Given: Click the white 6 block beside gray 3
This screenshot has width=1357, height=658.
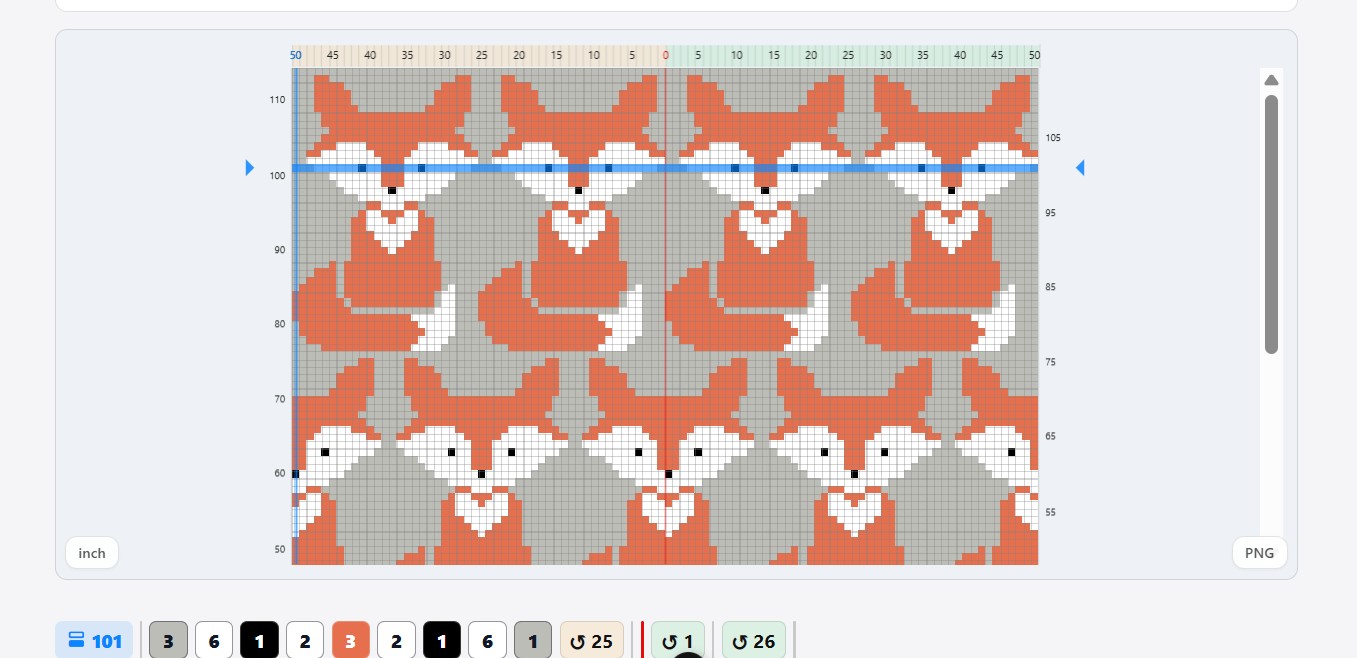Looking at the screenshot, I should (214, 641).
